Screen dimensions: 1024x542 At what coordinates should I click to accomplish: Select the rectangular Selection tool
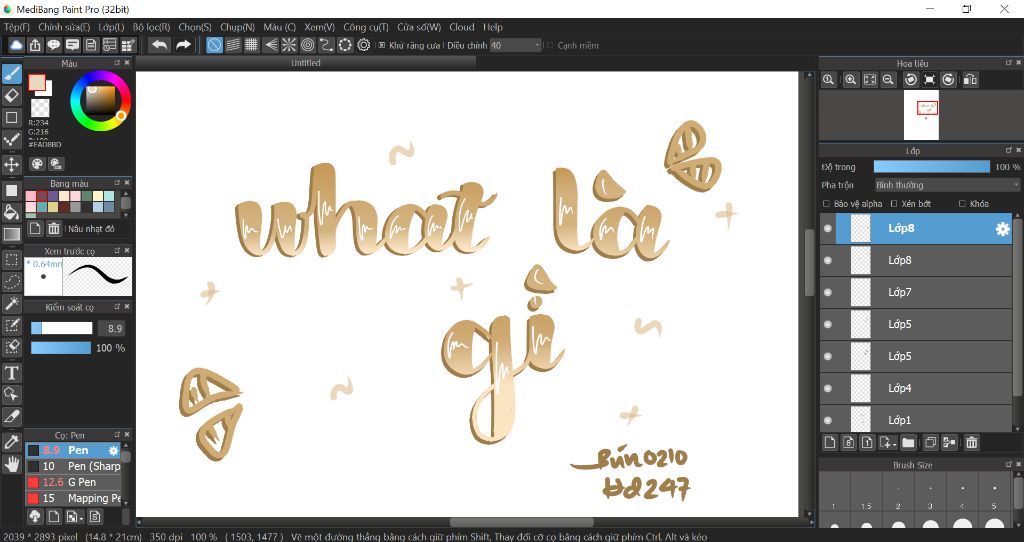click(x=12, y=259)
